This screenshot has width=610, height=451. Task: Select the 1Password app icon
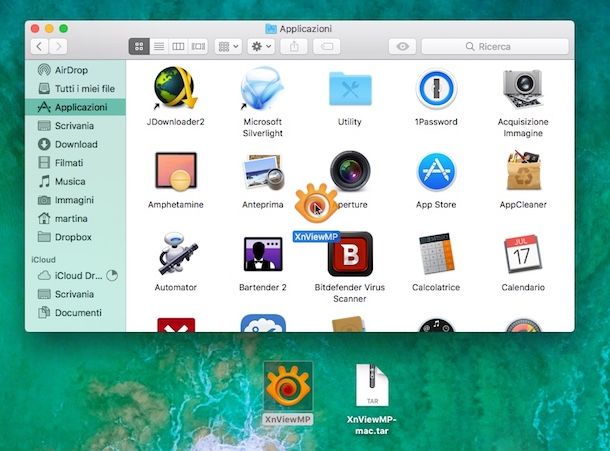pyautogui.click(x=436, y=89)
